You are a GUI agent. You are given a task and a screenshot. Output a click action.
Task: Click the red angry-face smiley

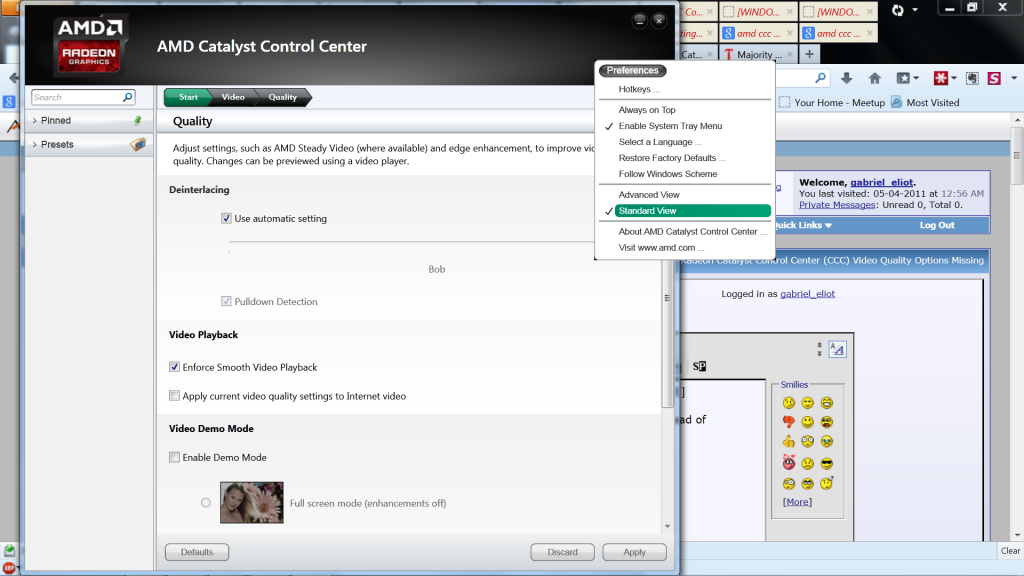(789, 463)
